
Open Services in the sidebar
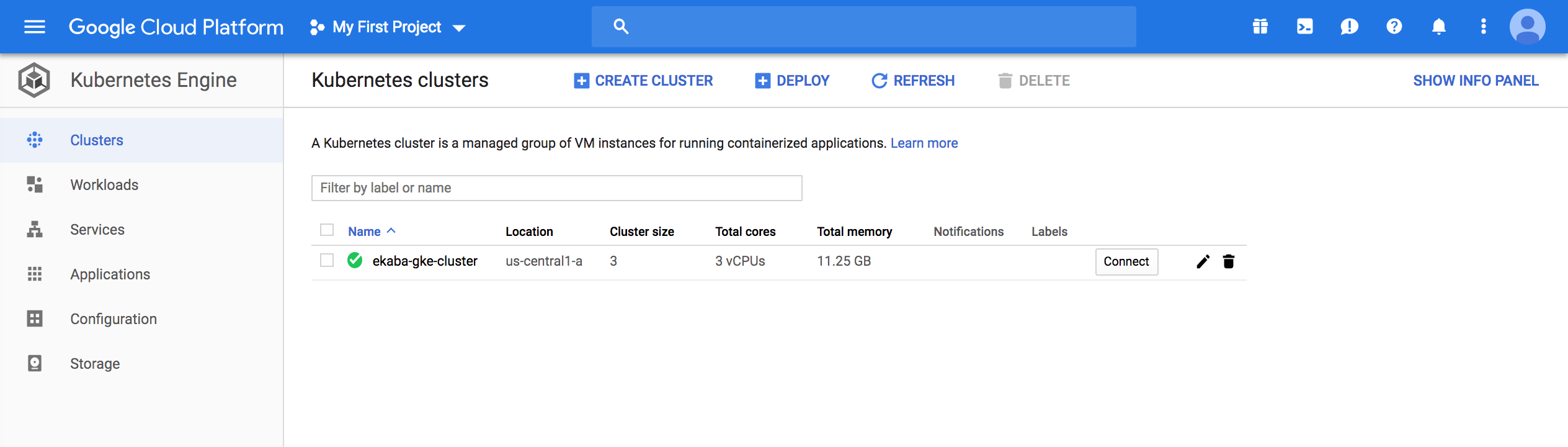click(x=141, y=230)
